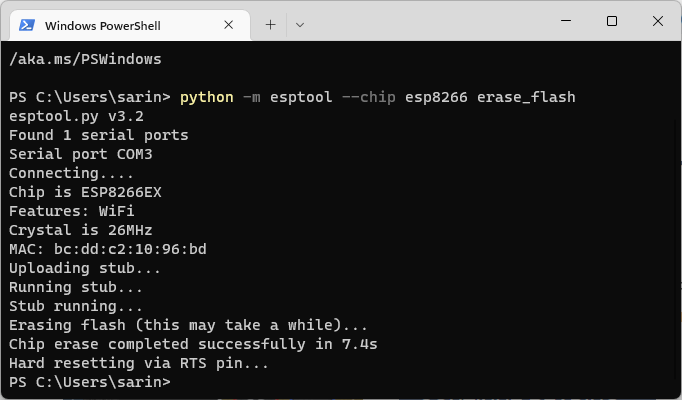Click the last PS C:\Users\sarin> prompt

tap(90, 382)
